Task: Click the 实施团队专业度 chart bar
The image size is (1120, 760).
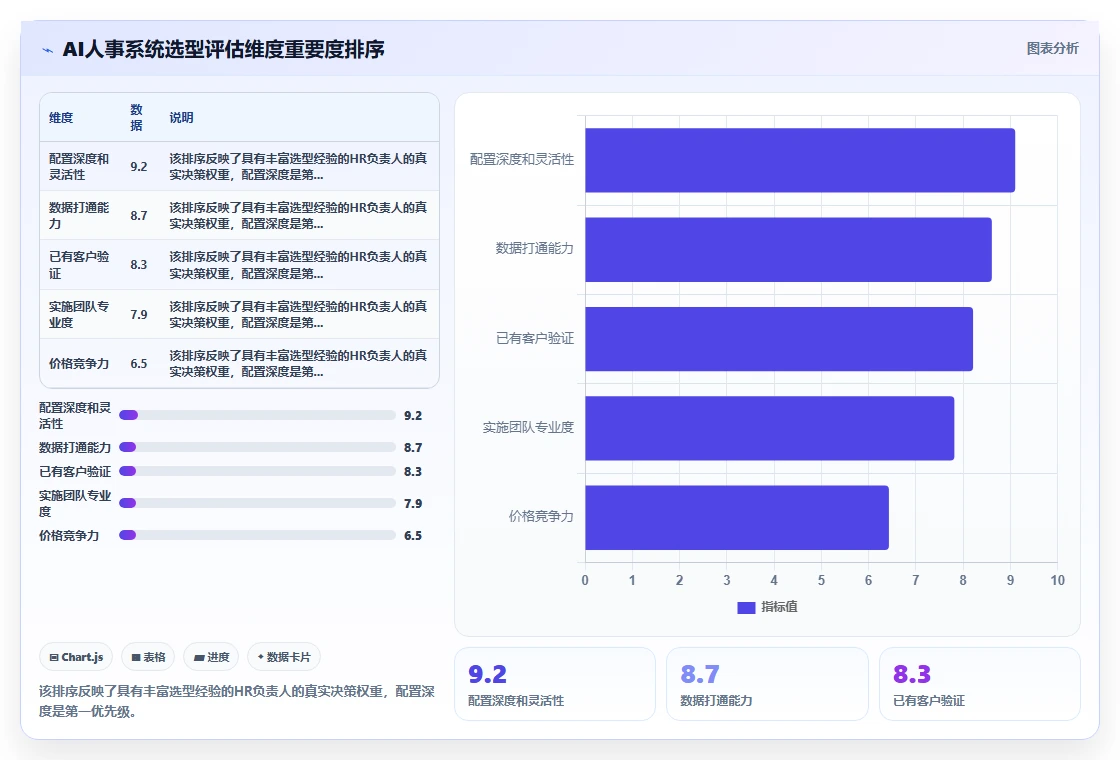Action: (770, 428)
